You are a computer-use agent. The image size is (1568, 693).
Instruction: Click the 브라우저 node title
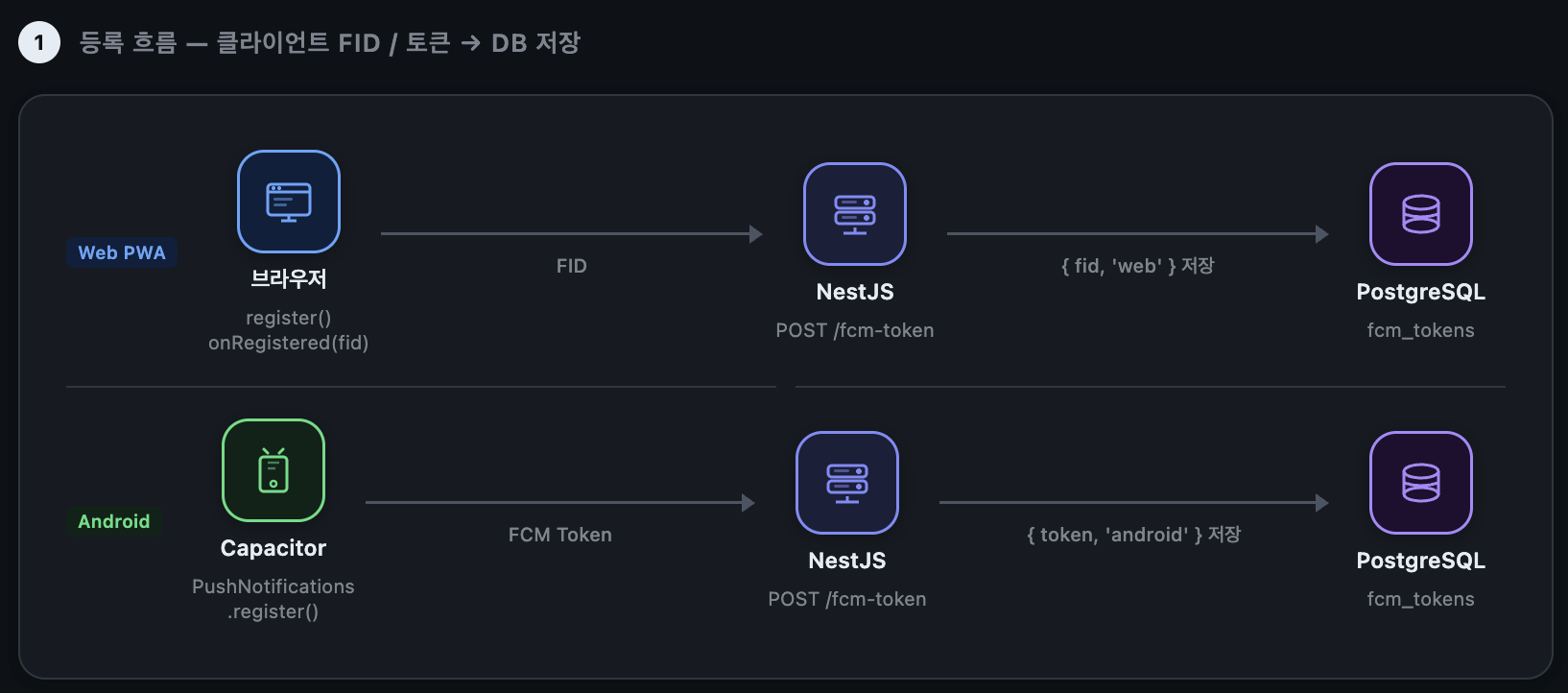(x=289, y=279)
